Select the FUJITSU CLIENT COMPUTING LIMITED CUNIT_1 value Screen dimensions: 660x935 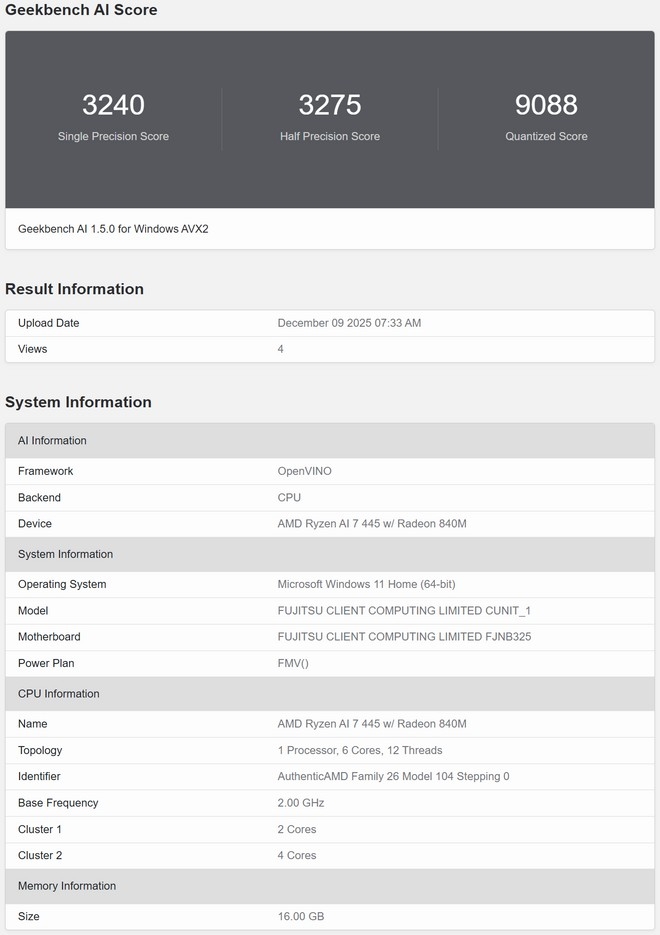coord(404,611)
